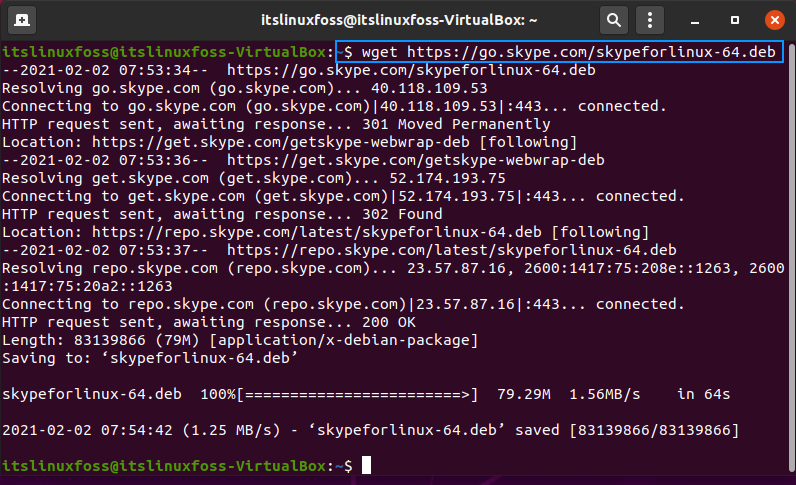796x485 pixels.
Task: Click '[application/x-debian-package]' content type text
Action: [344, 340]
